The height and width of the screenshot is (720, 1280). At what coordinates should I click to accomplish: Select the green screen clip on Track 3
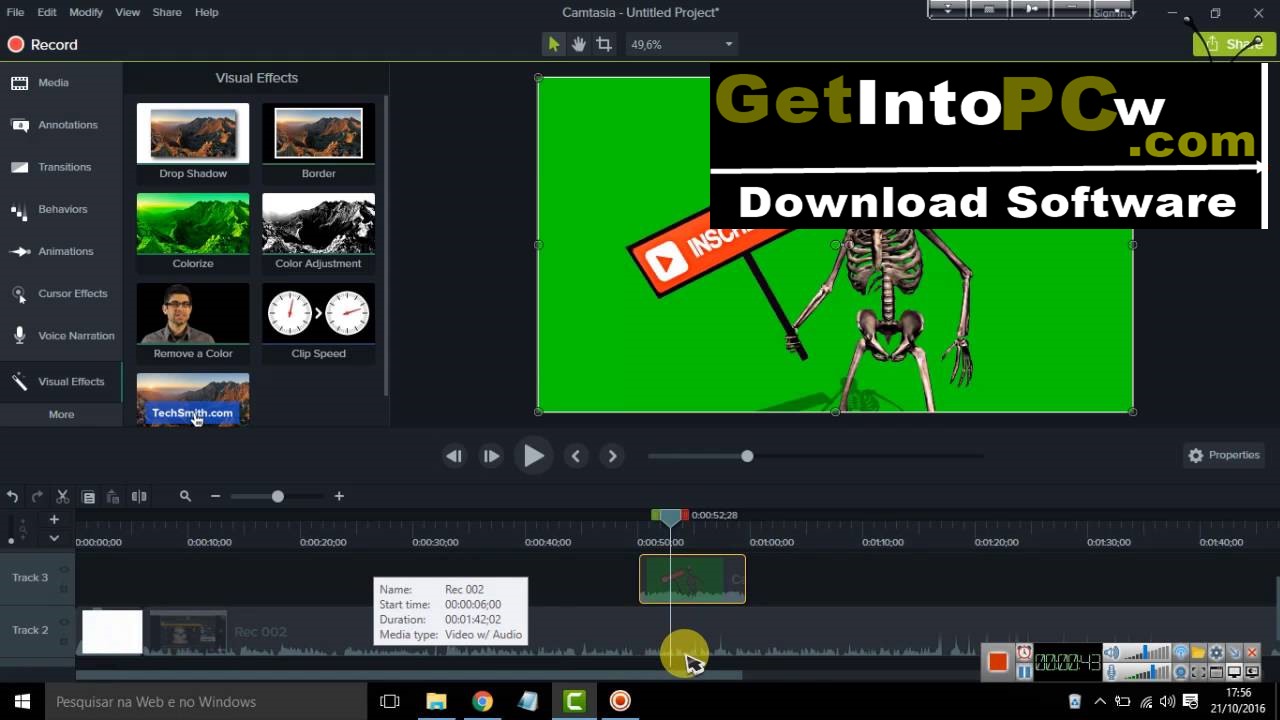[x=692, y=579]
